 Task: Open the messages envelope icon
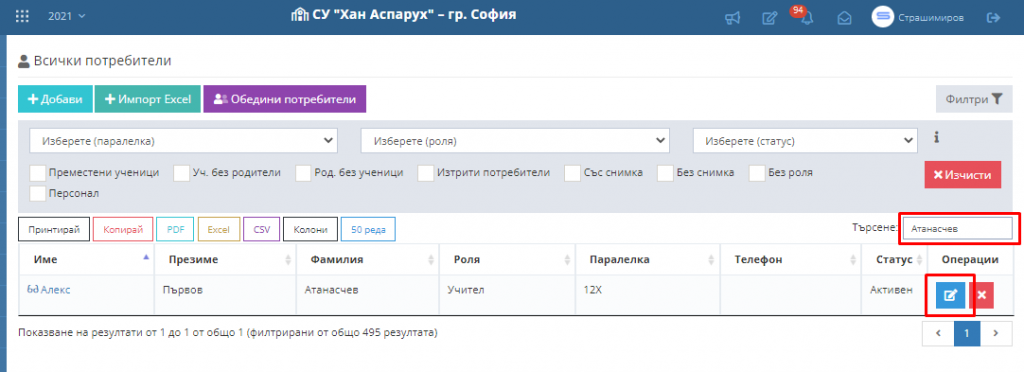coord(844,18)
